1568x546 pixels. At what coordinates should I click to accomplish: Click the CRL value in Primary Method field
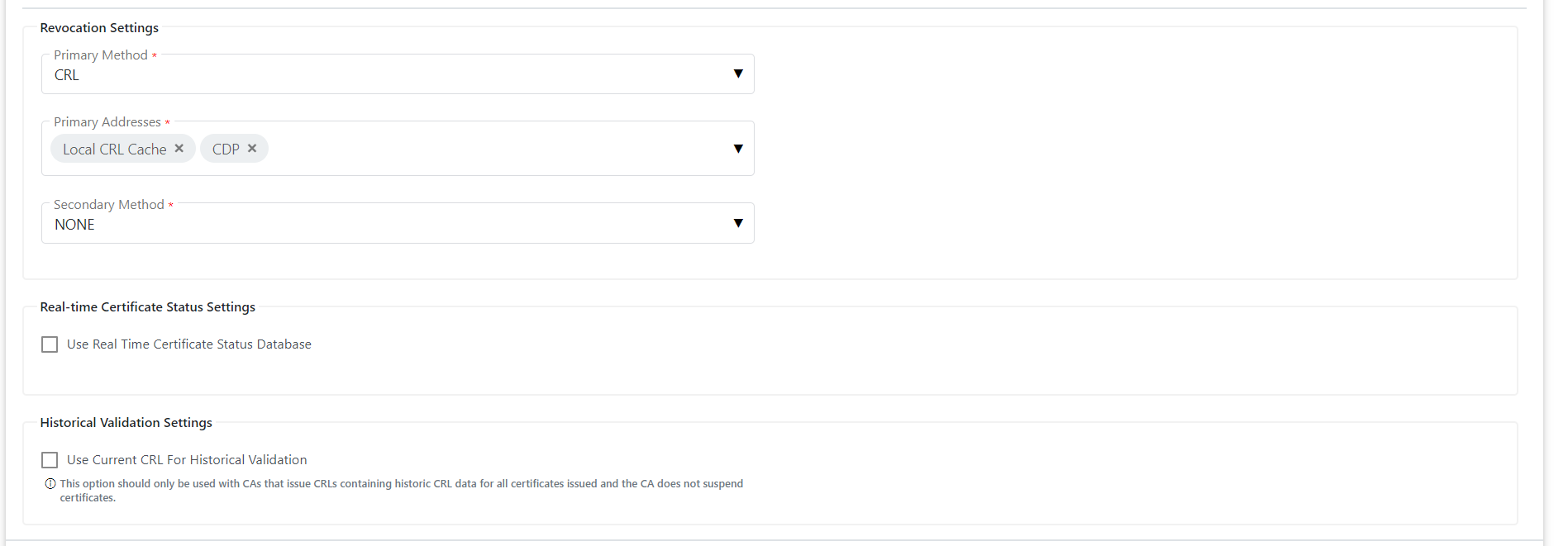67,75
